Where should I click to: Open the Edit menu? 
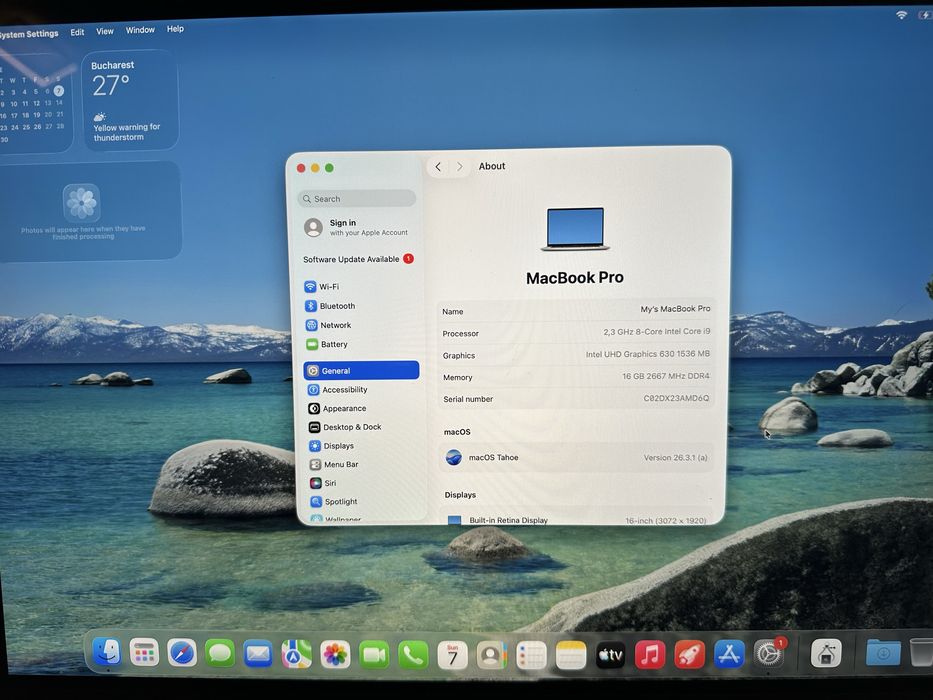coord(77,32)
